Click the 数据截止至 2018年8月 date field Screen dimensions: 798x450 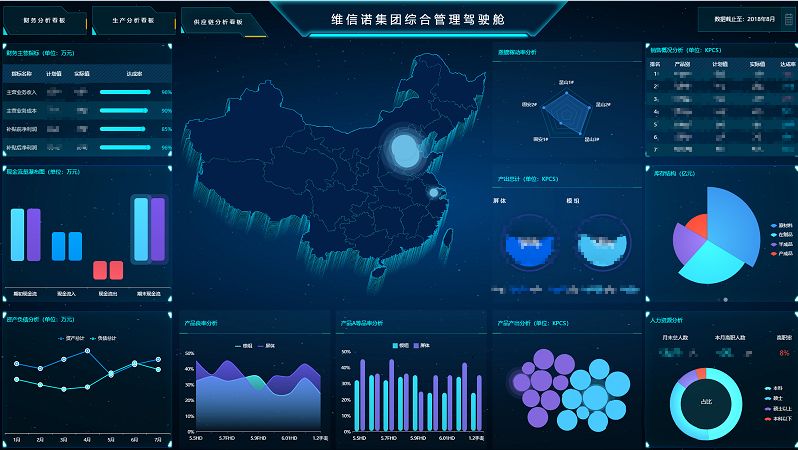tap(745, 19)
